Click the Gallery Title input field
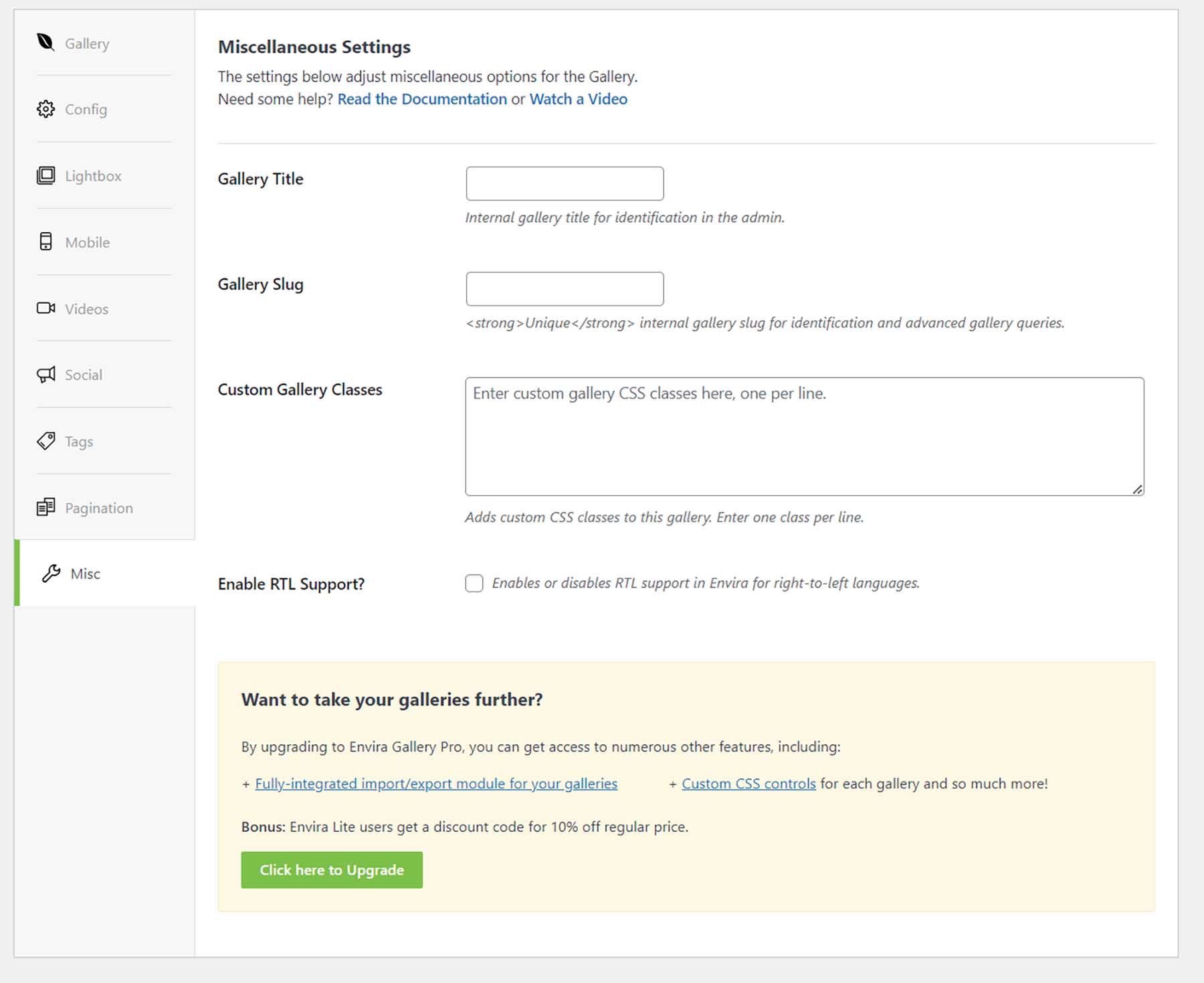 click(564, 183)
